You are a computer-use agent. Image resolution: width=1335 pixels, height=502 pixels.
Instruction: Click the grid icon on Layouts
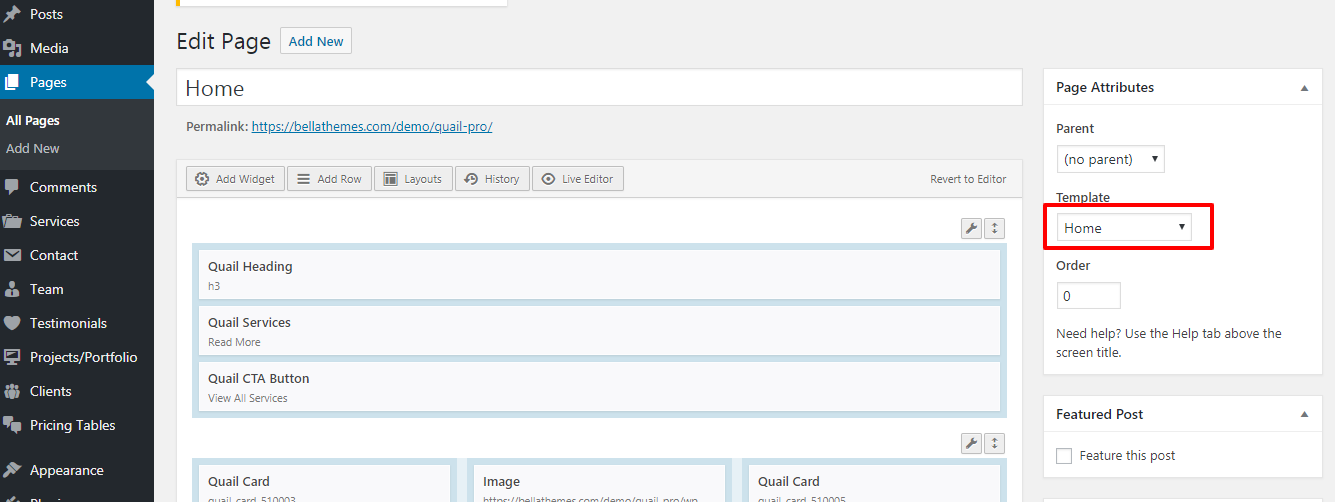point(390,179)
